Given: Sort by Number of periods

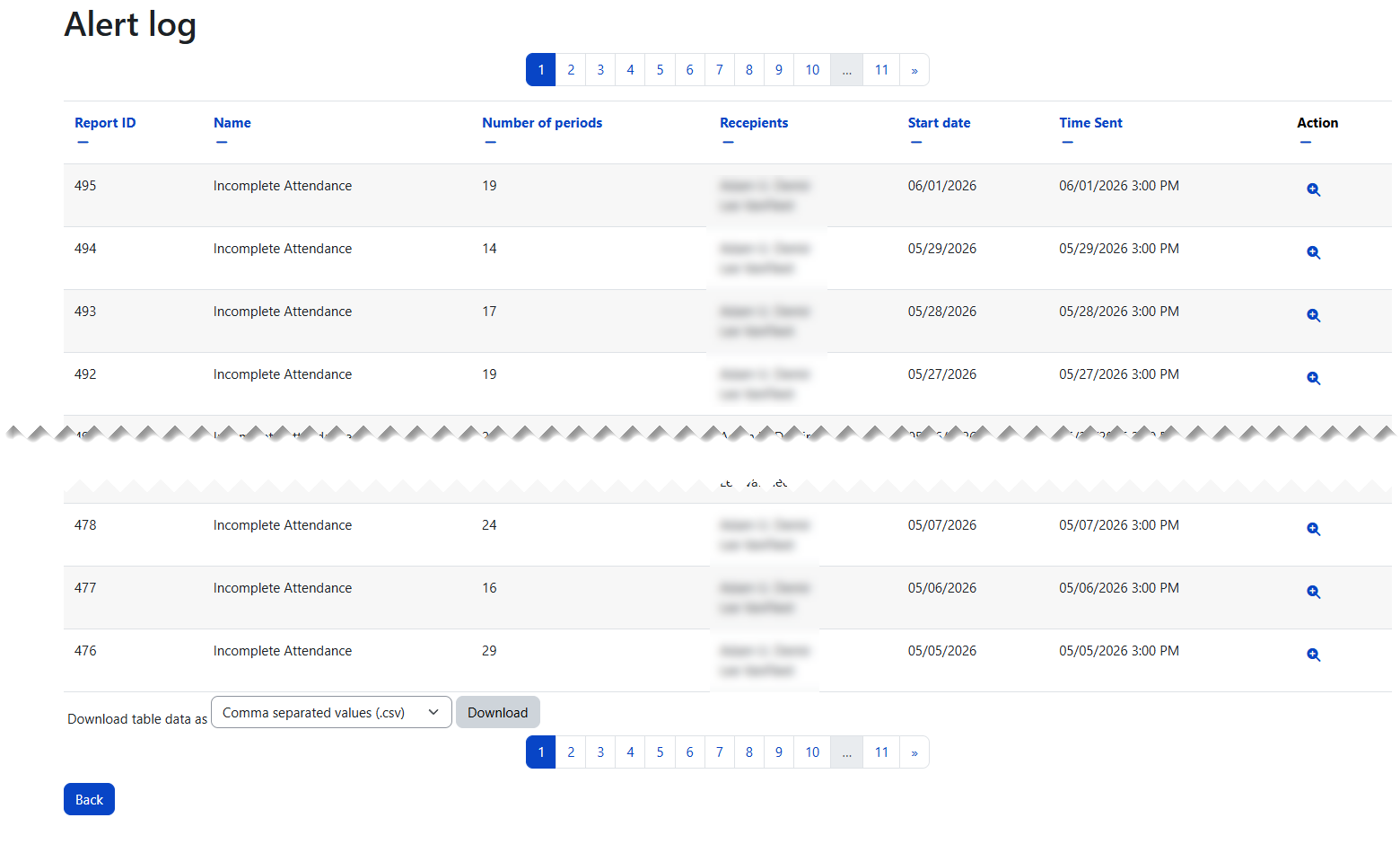Looking at the screenshot, I should [x=542, y=123].
